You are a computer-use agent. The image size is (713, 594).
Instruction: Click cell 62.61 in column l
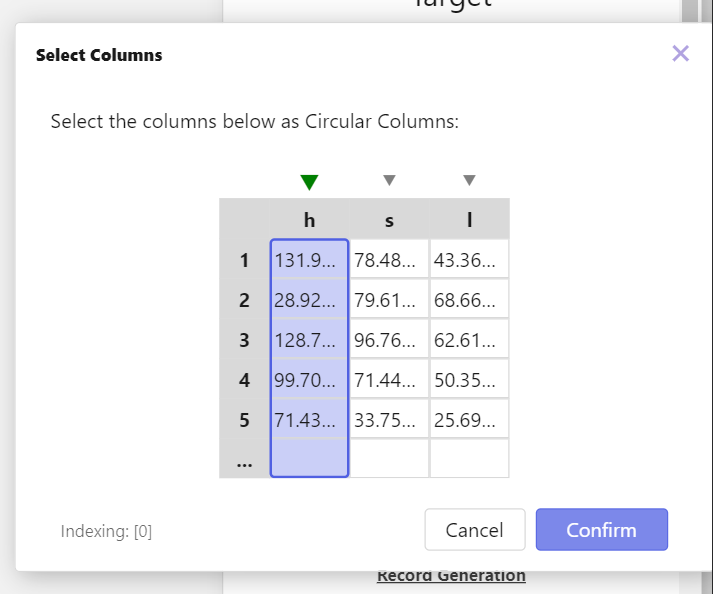469,340
